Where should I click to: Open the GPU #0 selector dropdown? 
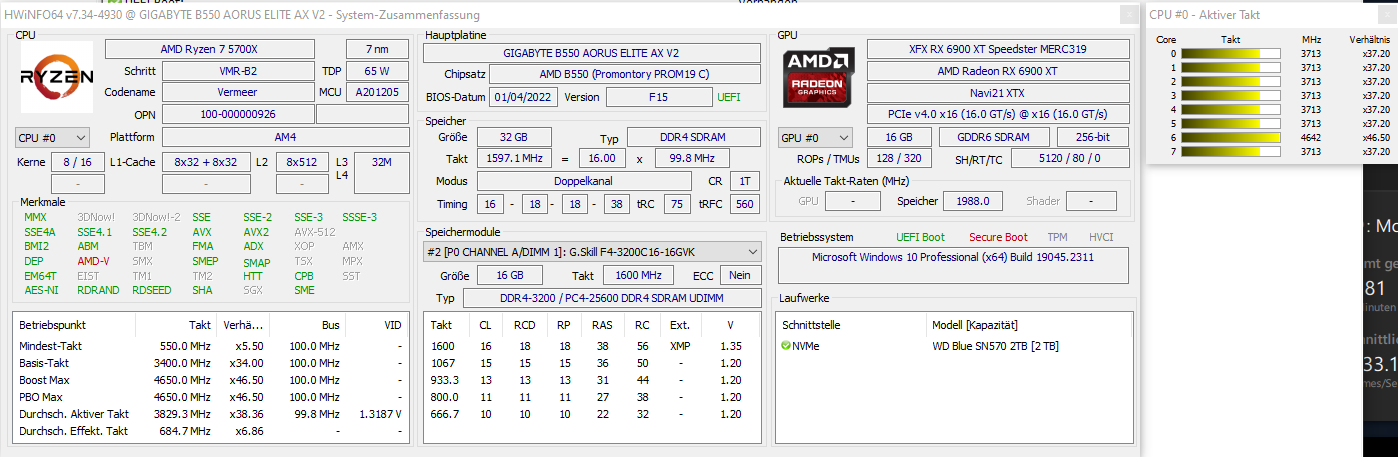pos(815,137)
